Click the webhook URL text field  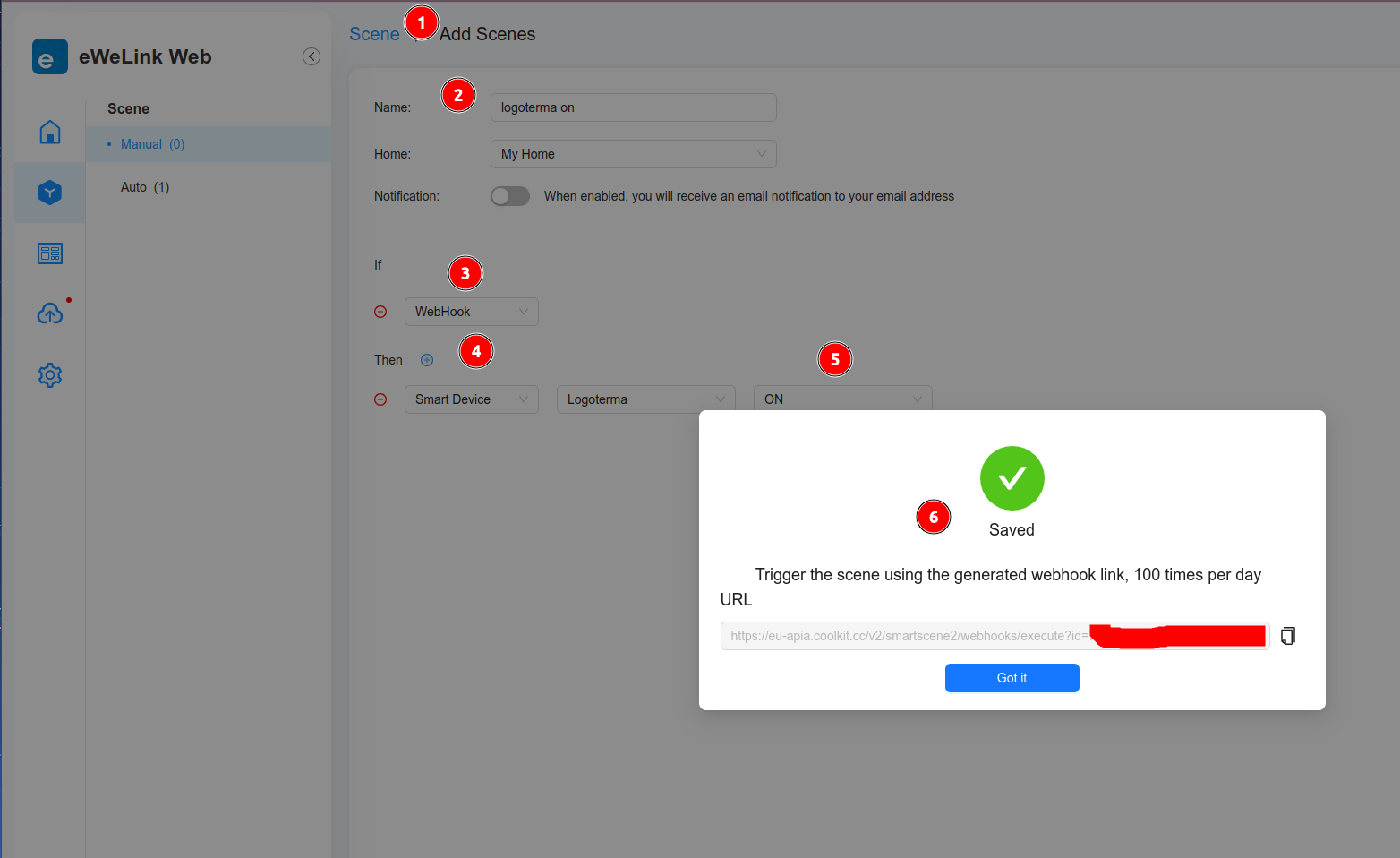click(995, 636)
